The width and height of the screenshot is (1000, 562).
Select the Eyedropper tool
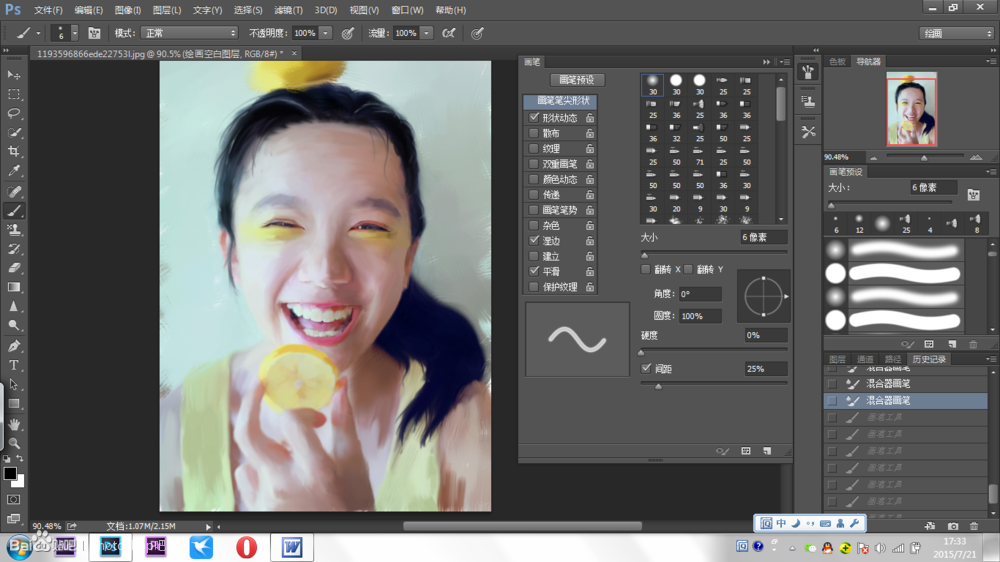click(14, 171)
